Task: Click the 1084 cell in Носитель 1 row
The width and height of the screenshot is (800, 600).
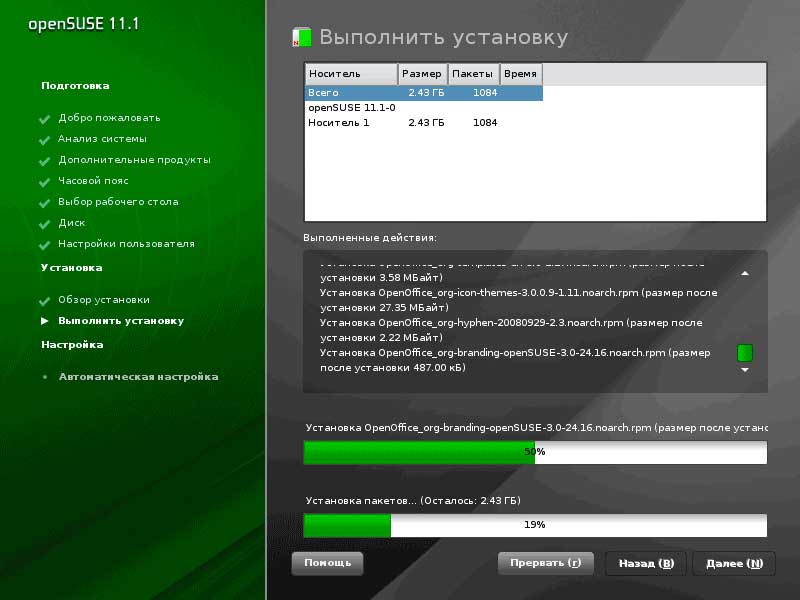Action: [x=485, y=123]
